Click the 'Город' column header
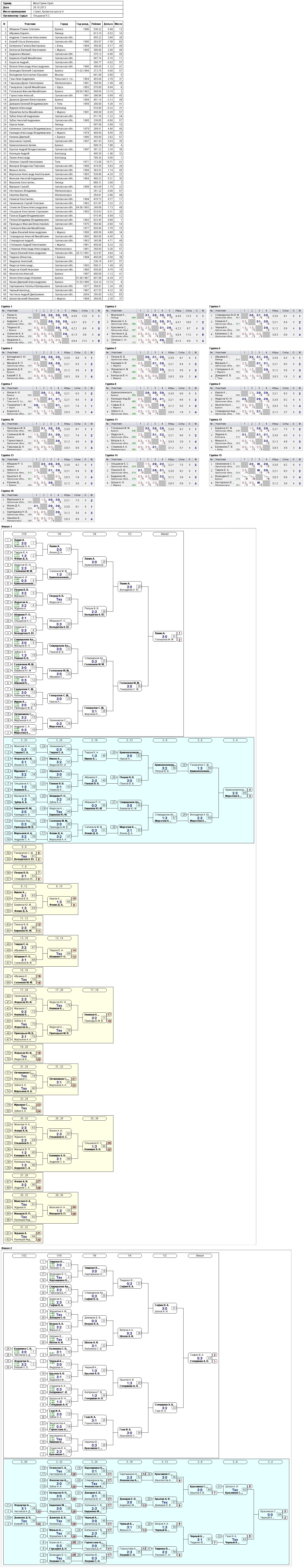305x1568 pixels. 64,24
